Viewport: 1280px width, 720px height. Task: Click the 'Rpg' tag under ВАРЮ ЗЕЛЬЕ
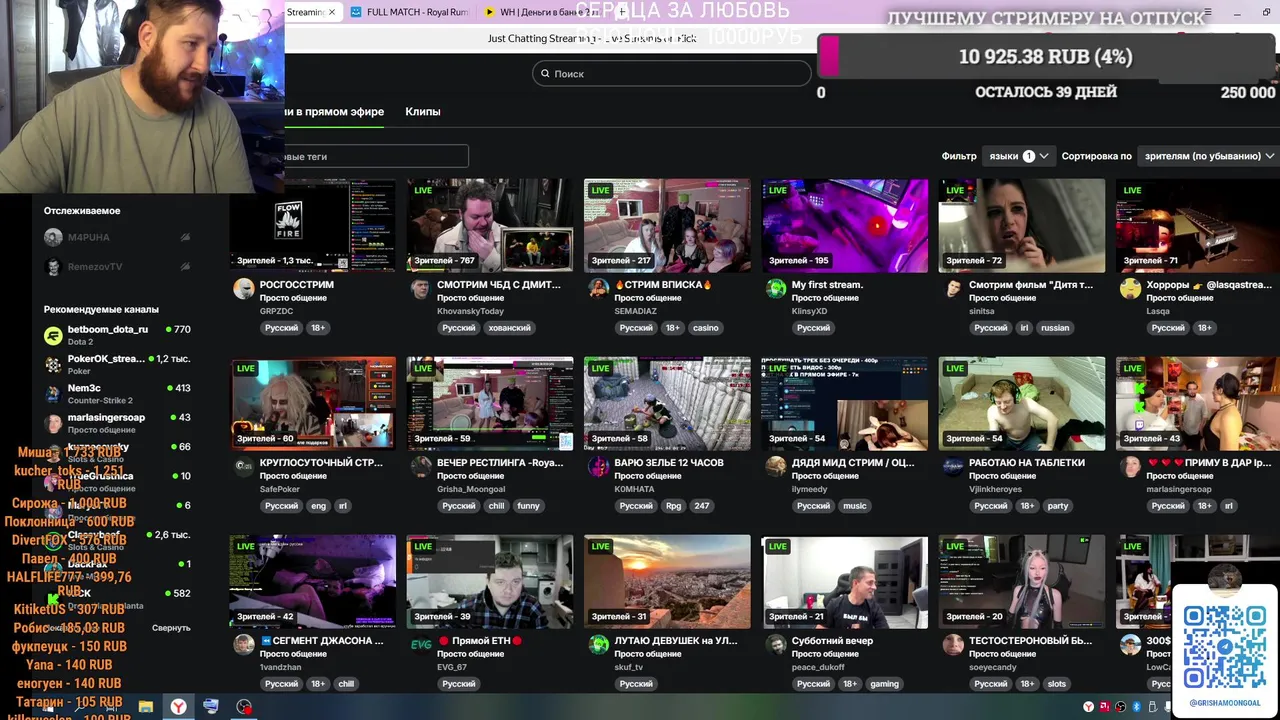coord(673,506)
